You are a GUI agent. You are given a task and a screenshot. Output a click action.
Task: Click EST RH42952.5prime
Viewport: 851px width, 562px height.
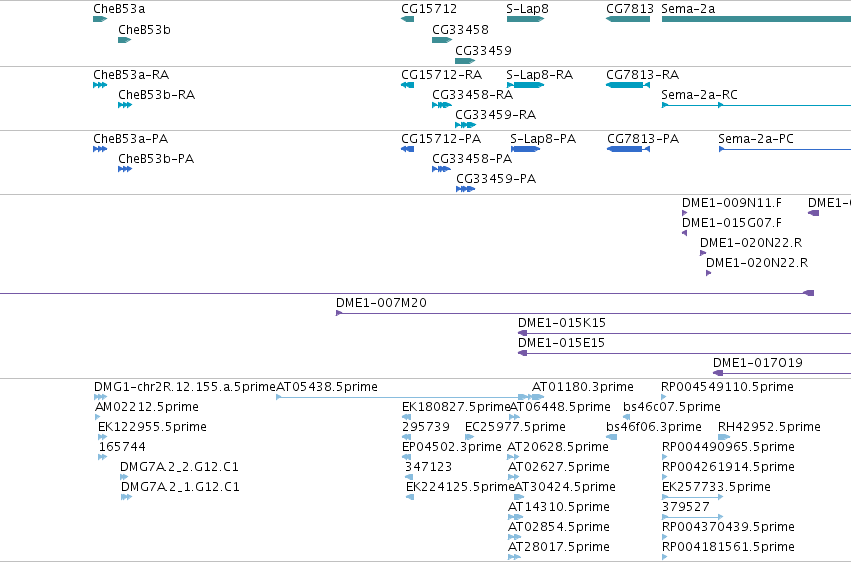pyautogui.click(x=769, y=427)
